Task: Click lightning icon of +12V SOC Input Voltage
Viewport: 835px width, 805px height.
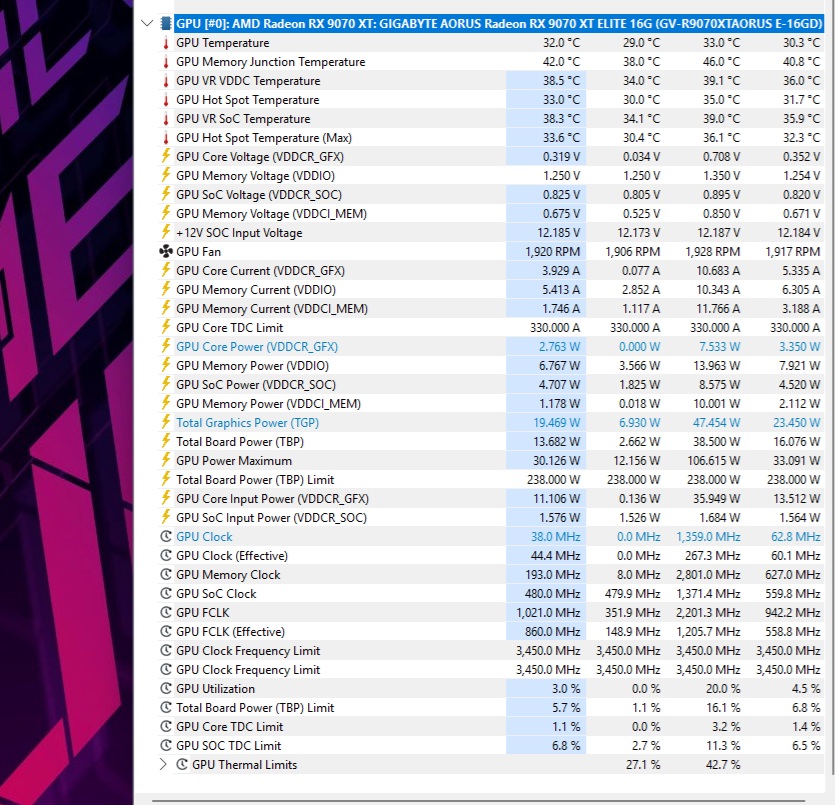Action: point(166,232)
